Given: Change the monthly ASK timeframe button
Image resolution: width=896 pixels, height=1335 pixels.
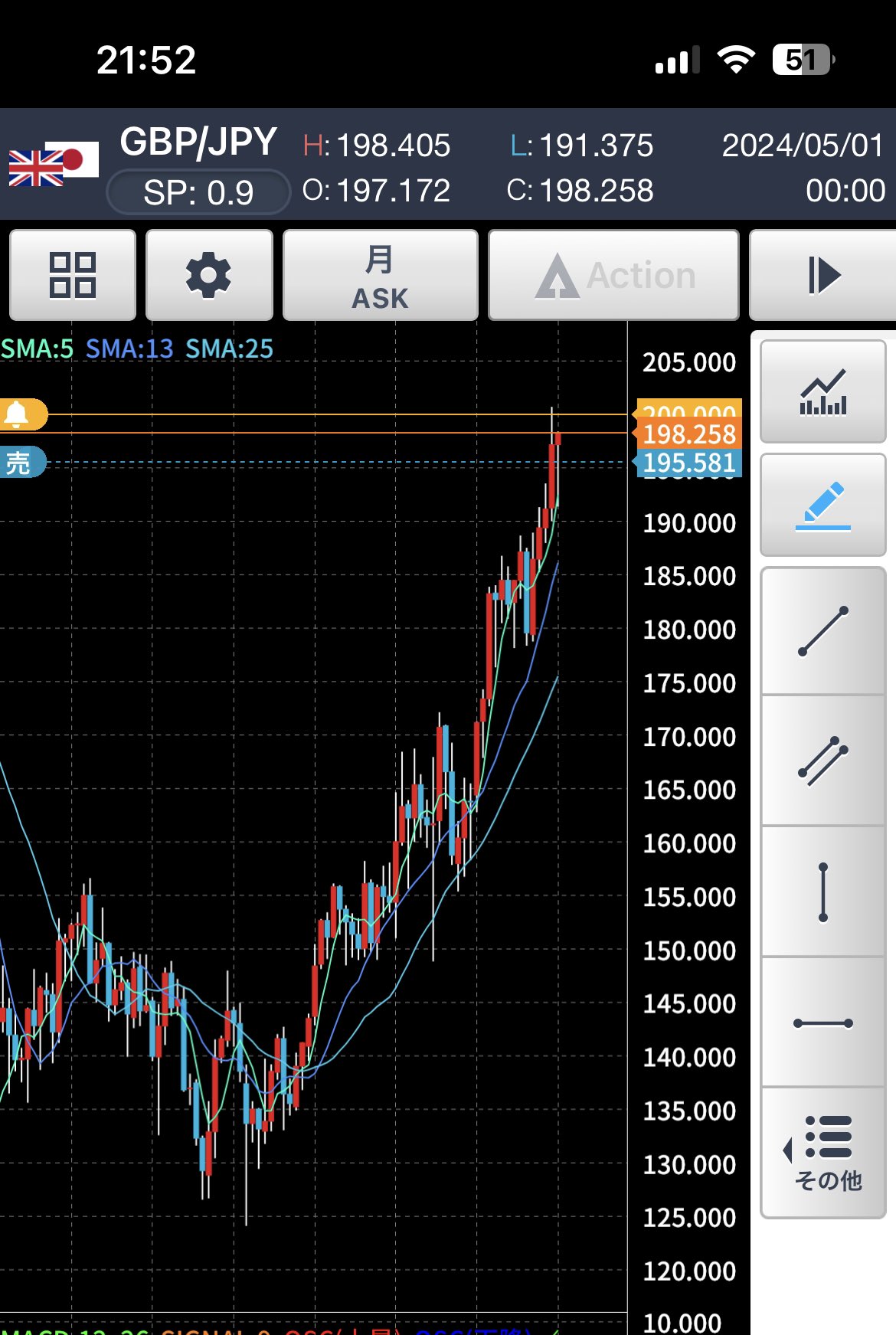Looking at the screenshot, I should (x=380, y=275).
